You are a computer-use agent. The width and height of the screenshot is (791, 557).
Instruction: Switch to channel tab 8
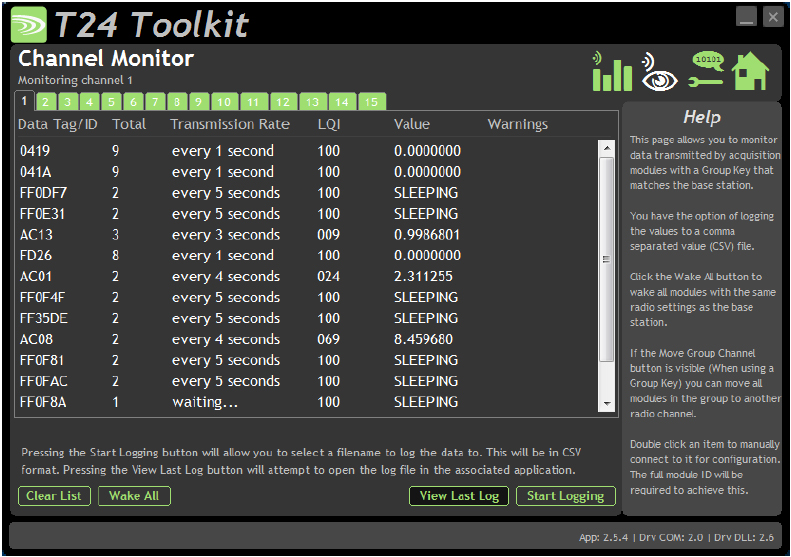pos(177,102)
